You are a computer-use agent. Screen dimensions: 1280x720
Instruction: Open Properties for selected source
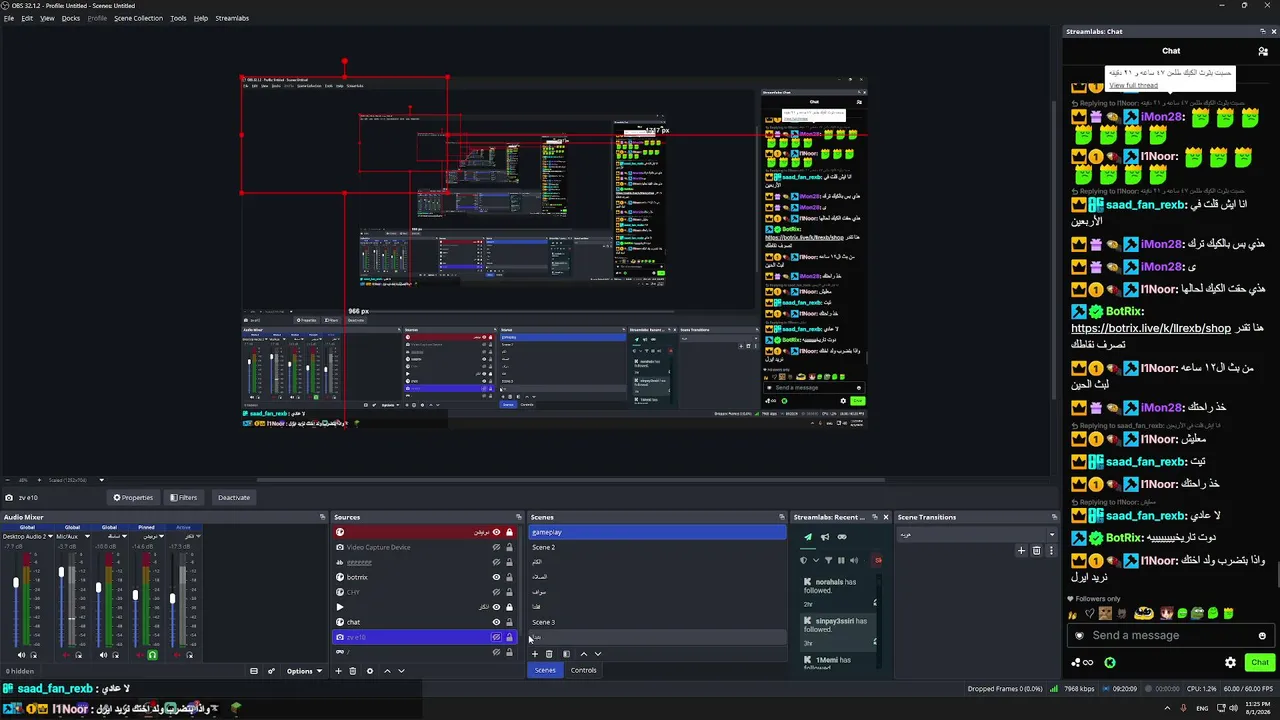[x=133, y=497]
